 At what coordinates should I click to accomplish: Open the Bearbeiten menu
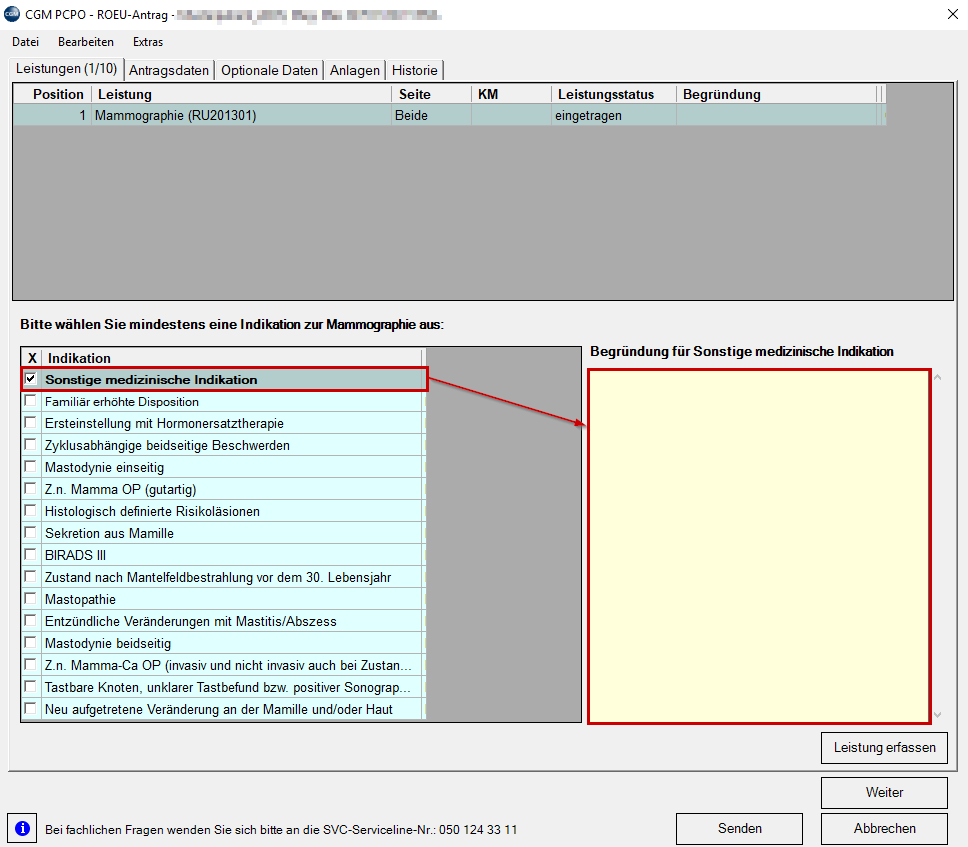[86, 42]
